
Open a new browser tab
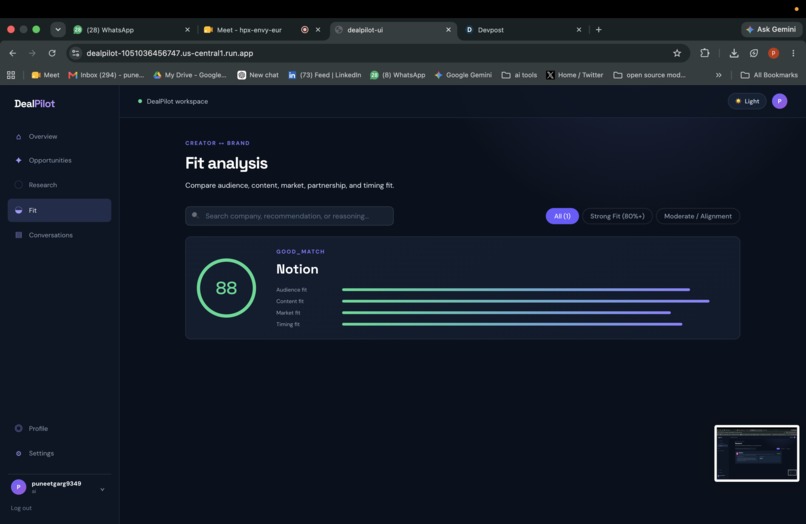pos(598,30)
